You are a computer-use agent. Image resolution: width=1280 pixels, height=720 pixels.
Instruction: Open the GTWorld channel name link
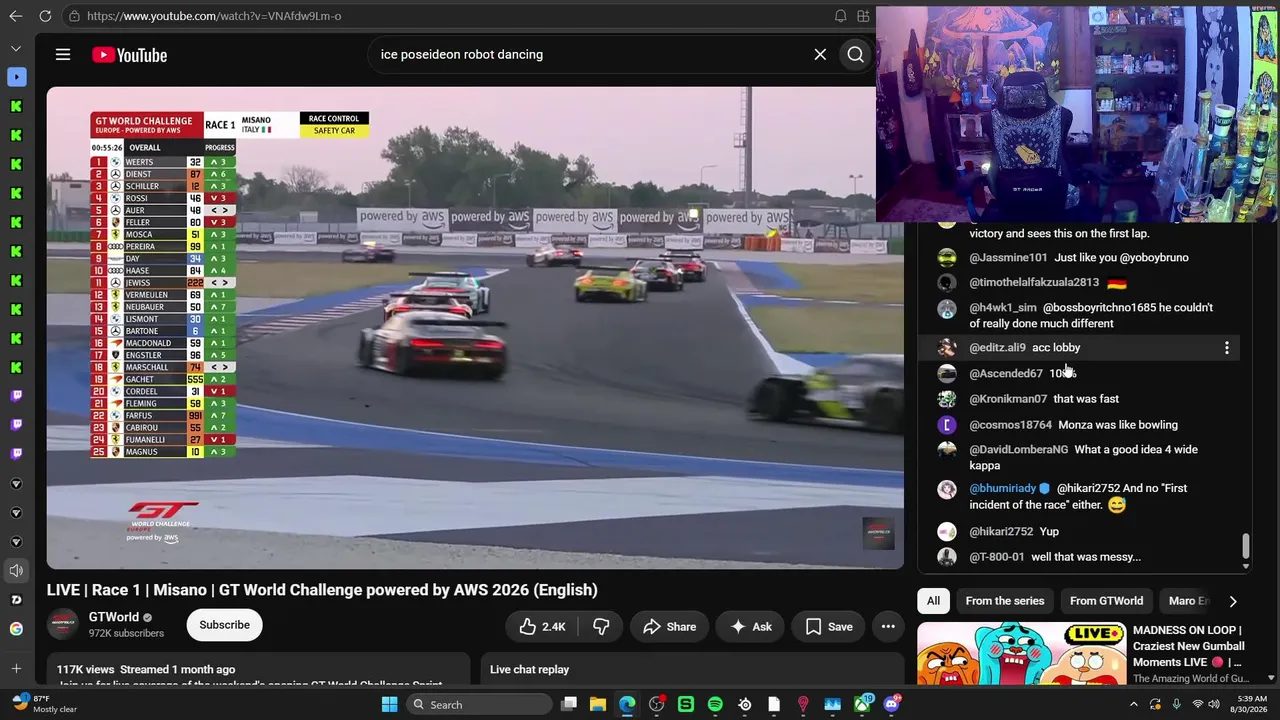click(114, 617)
